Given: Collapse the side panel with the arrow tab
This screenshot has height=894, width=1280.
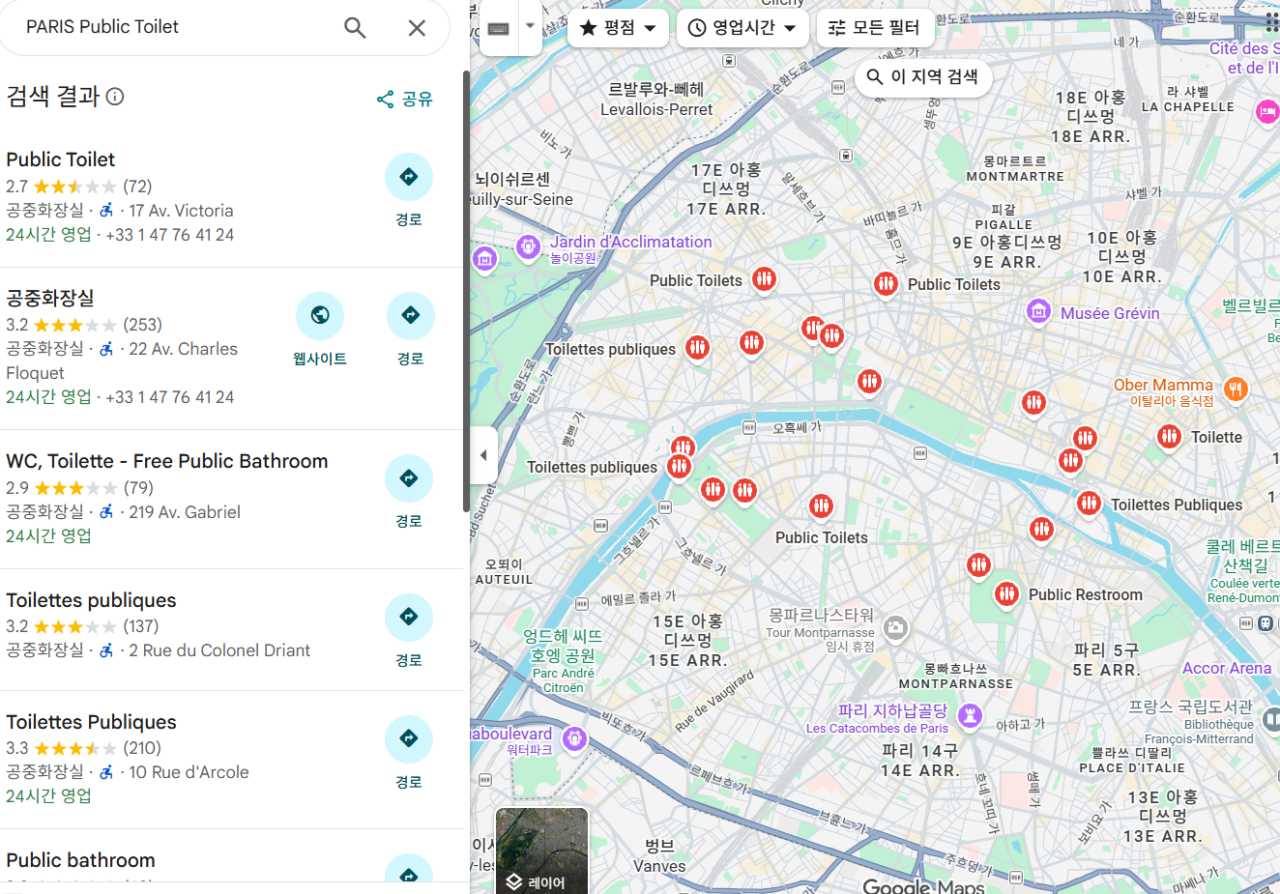Looking at the screenshot, I should [x=483, y=455].
